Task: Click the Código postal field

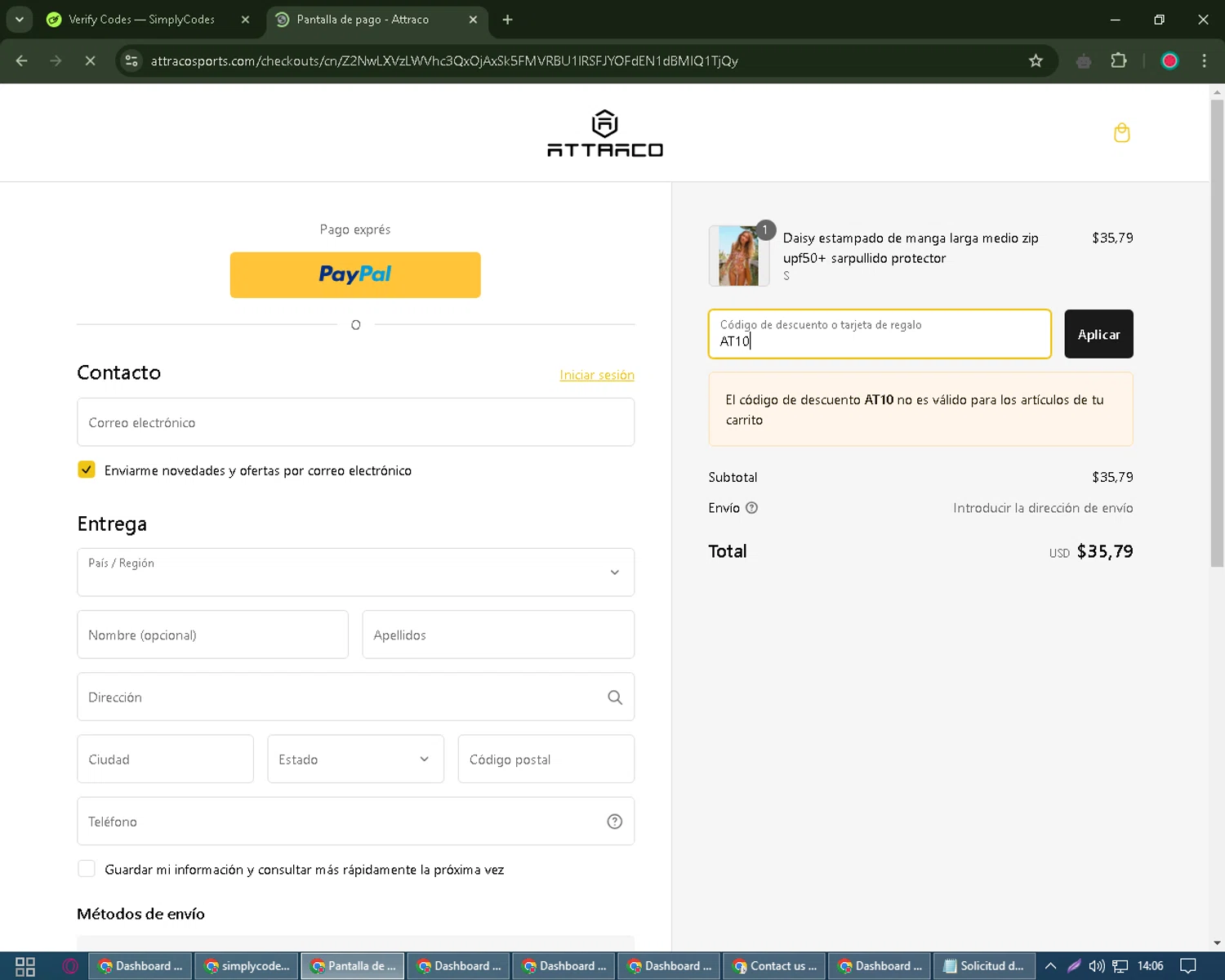Action: coord(546,759)
